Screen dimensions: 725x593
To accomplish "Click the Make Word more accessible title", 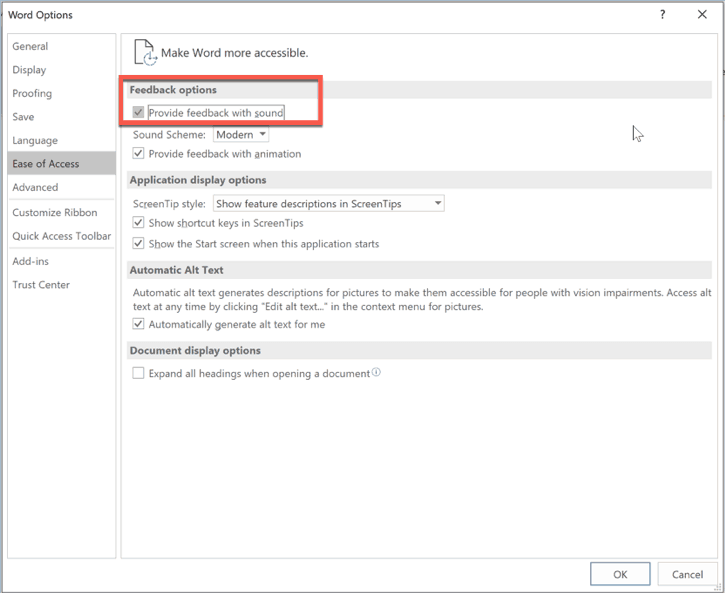I will click(x=234, y=53).
